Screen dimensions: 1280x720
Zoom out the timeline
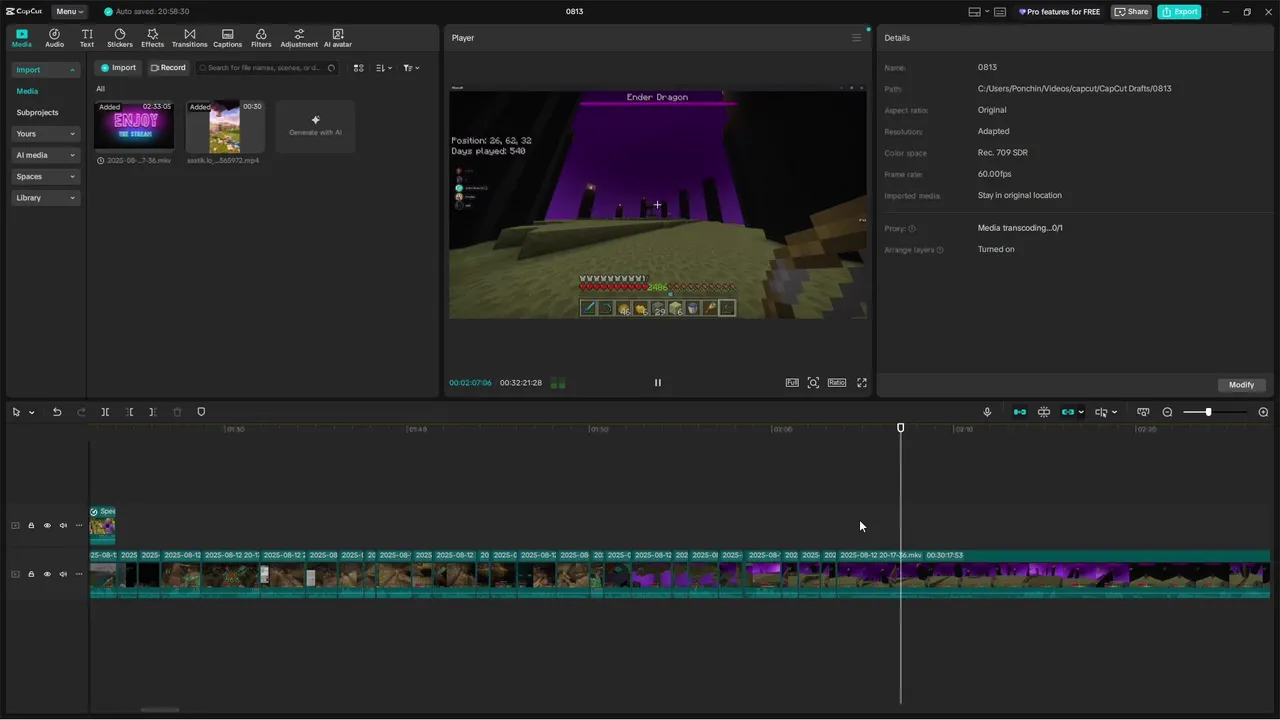1167,412
